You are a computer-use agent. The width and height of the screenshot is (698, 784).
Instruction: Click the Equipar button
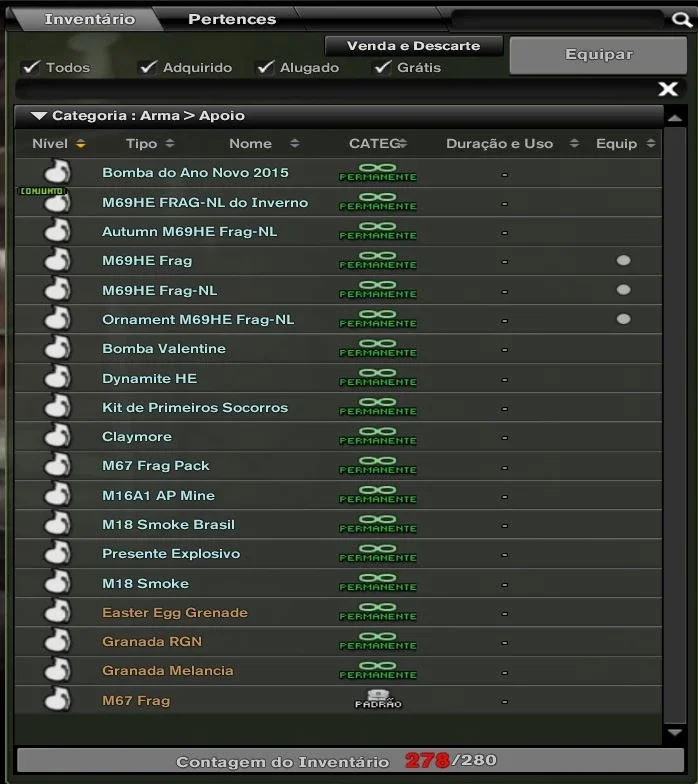[x=598, y=55]
